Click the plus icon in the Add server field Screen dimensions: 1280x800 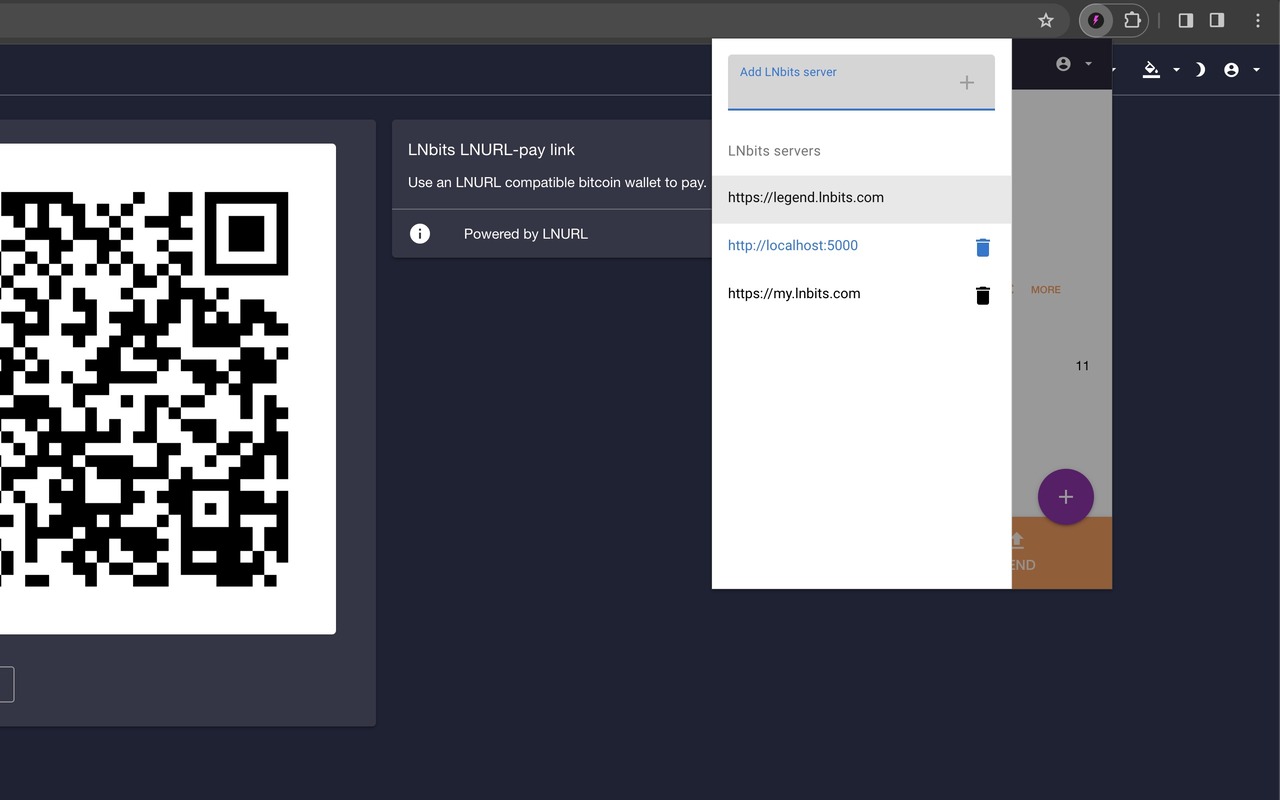click(966, 83)
